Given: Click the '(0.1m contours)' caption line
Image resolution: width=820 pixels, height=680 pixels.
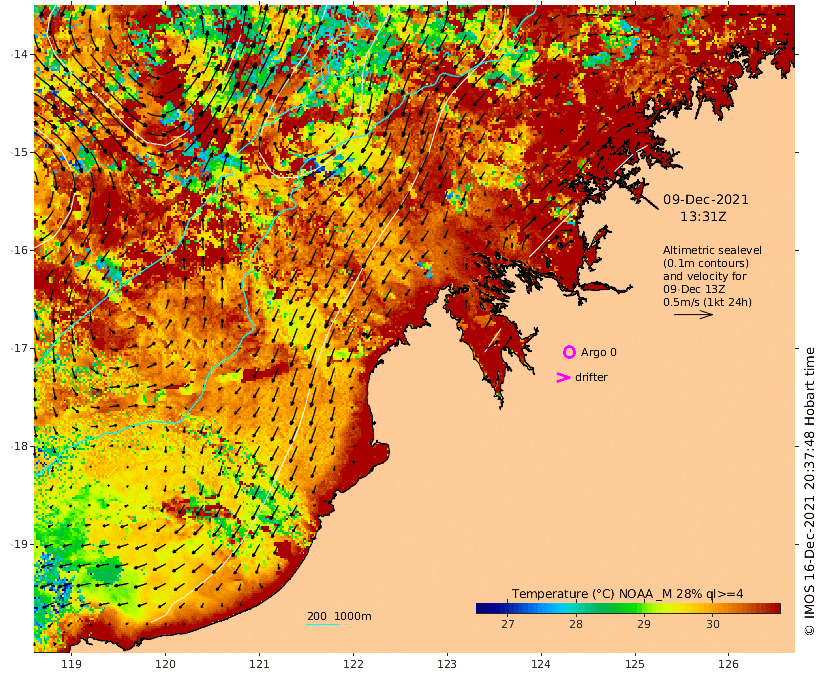Looking at the screenshot, I should point(706,263).
